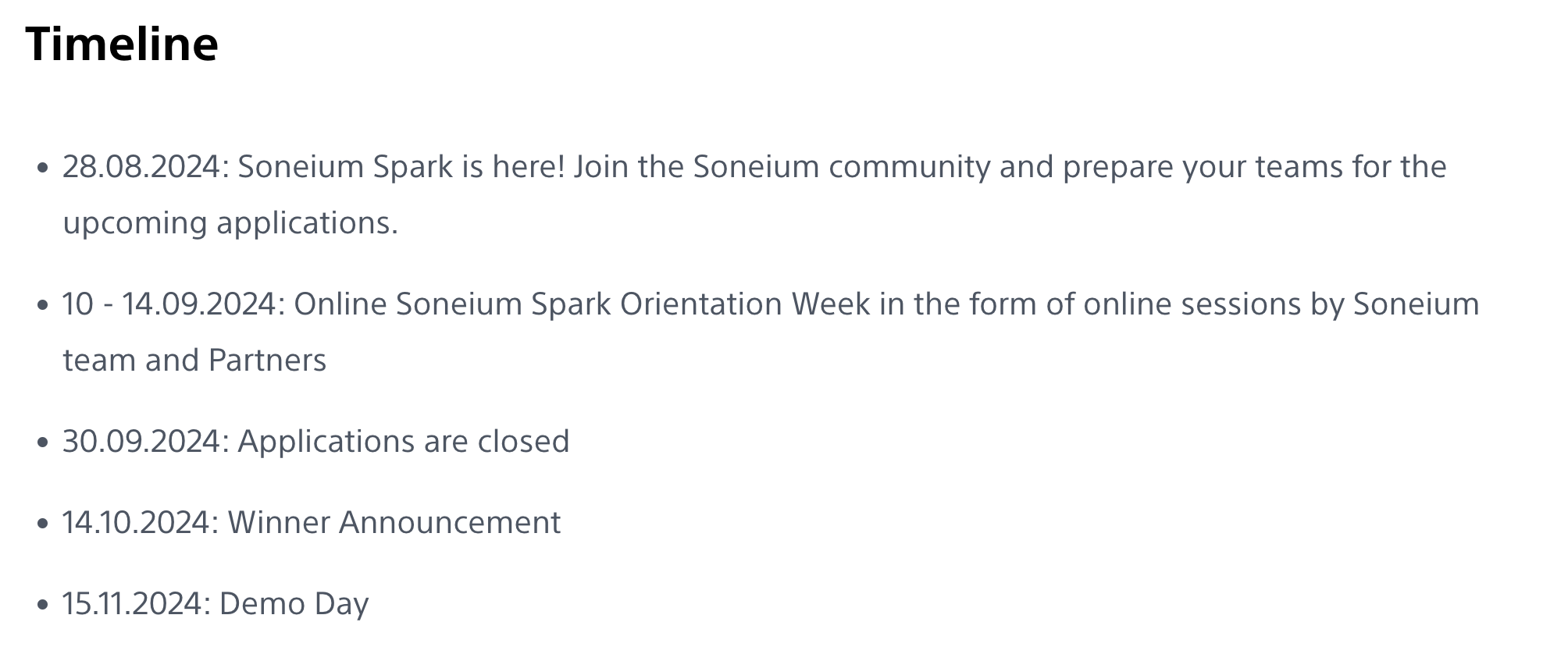The height and width of the screenshot is (654, 1568).
Task: Click the bullet point before 28.08.2024
Action: [43, 168]
